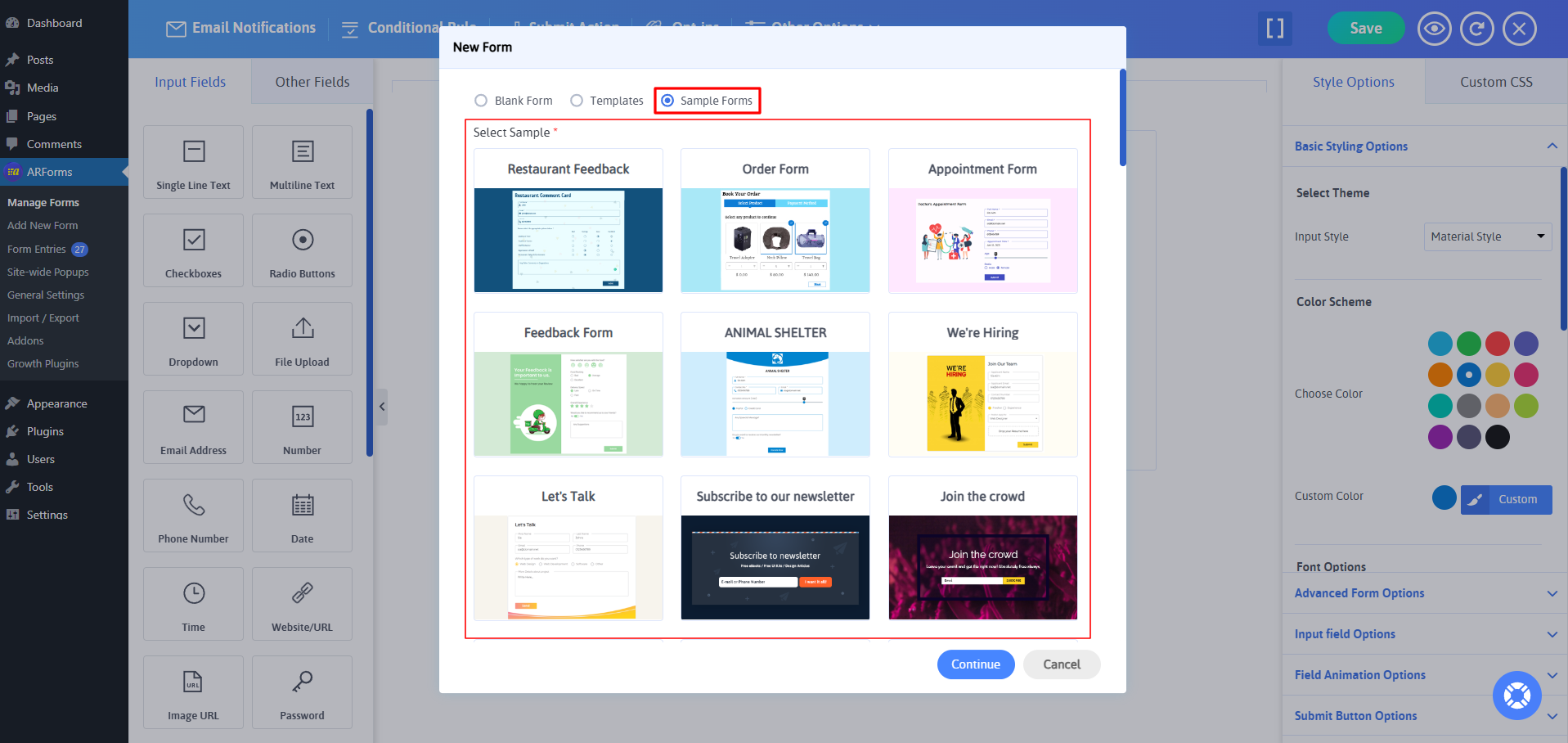Viewport: 1568px width, 743px height.
Task: Choose the Templates radio option
Action: (x=577, y=100)
